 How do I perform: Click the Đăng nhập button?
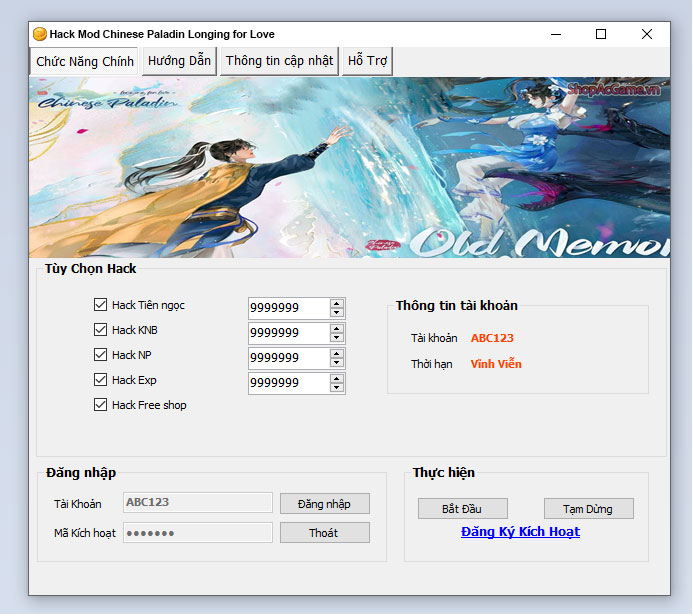325,504
